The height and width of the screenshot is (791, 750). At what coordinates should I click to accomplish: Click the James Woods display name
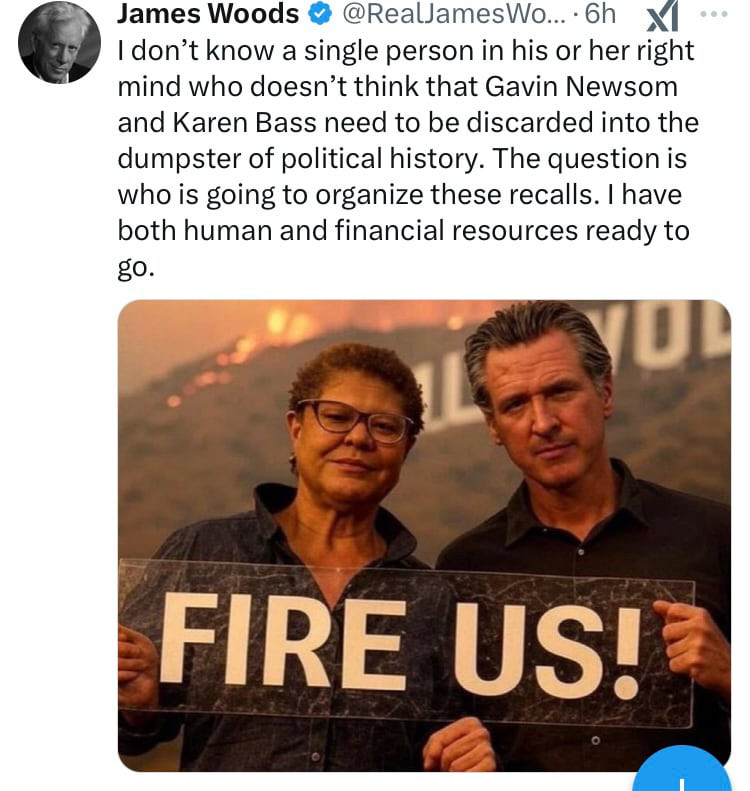tap(208, 15)
